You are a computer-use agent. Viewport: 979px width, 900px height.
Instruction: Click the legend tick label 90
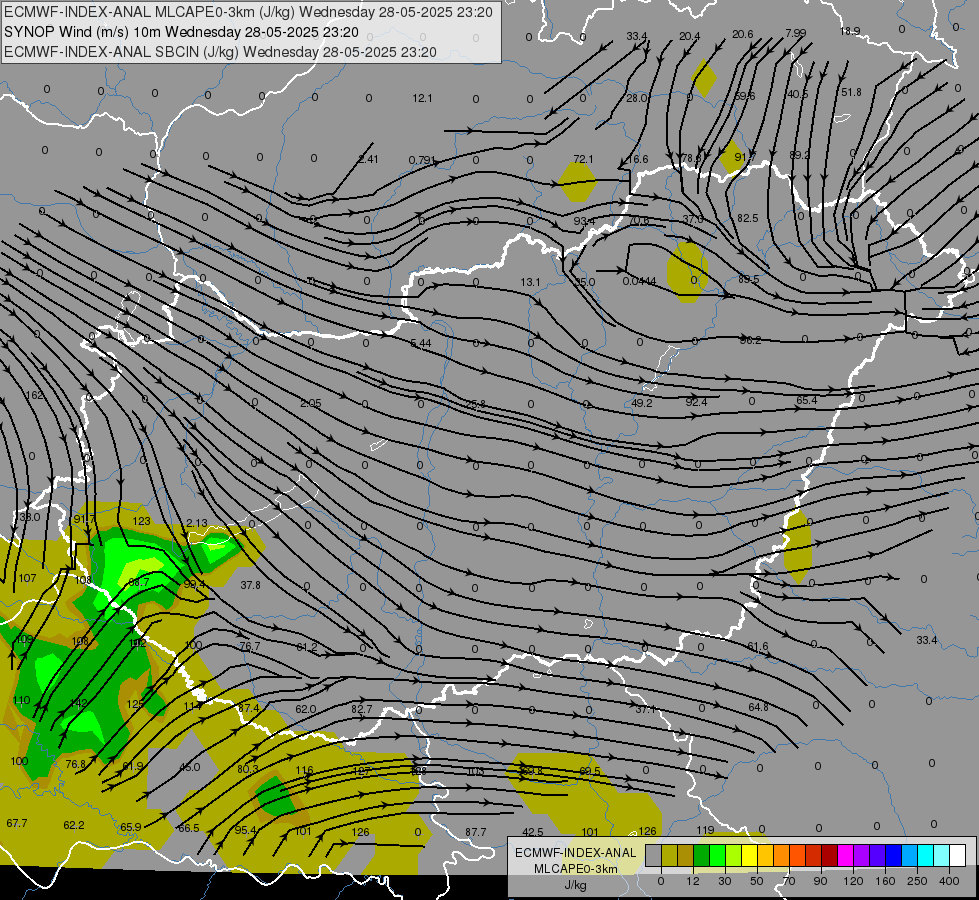coord(820,881)
